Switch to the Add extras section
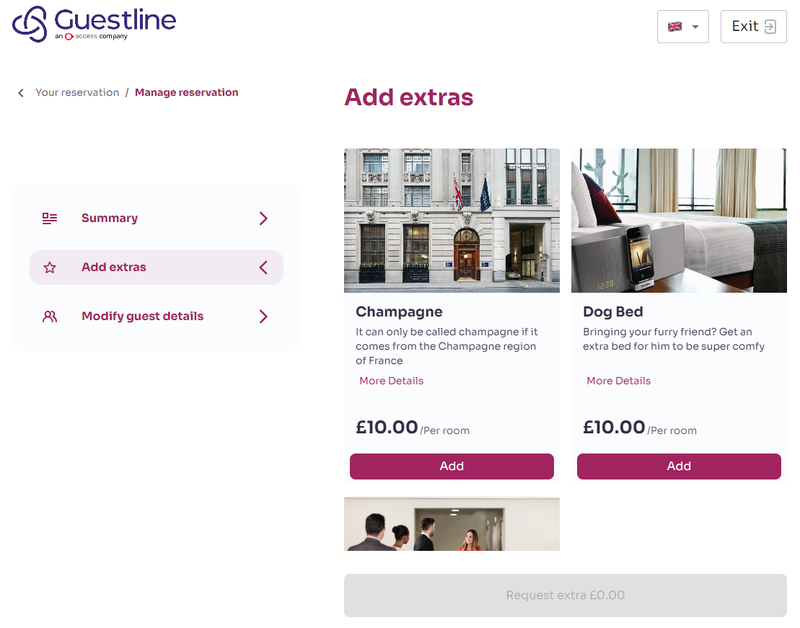The width and height of the screenshot is (800, 628). [x=113, y=267]
